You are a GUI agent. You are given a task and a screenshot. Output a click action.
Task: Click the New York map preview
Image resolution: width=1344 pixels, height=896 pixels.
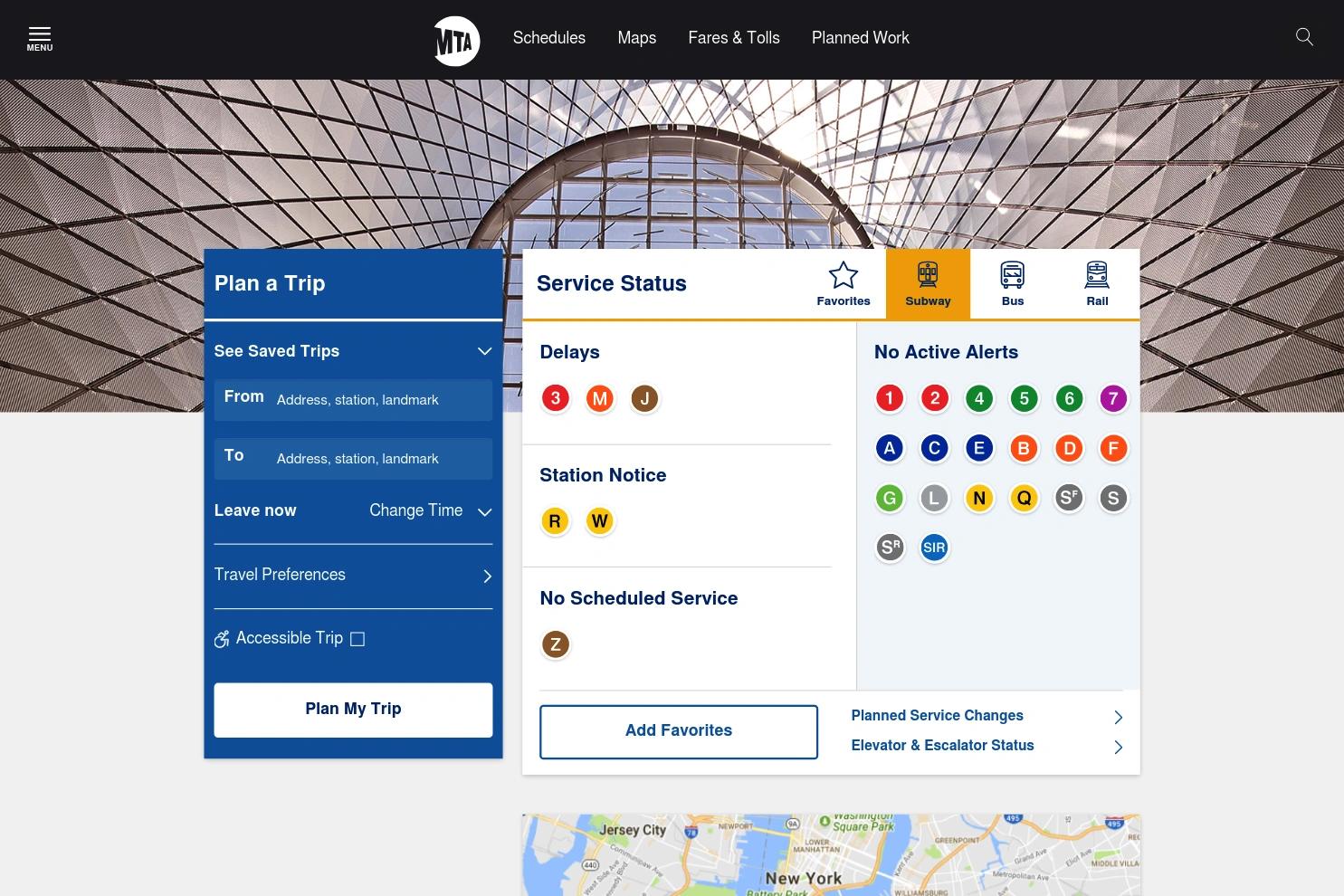tap(831, 855)
